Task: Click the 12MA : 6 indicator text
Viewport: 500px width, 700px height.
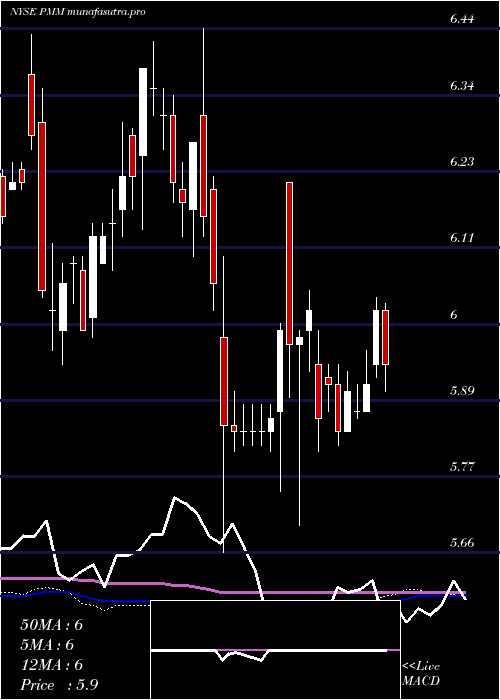Action: 52,665
